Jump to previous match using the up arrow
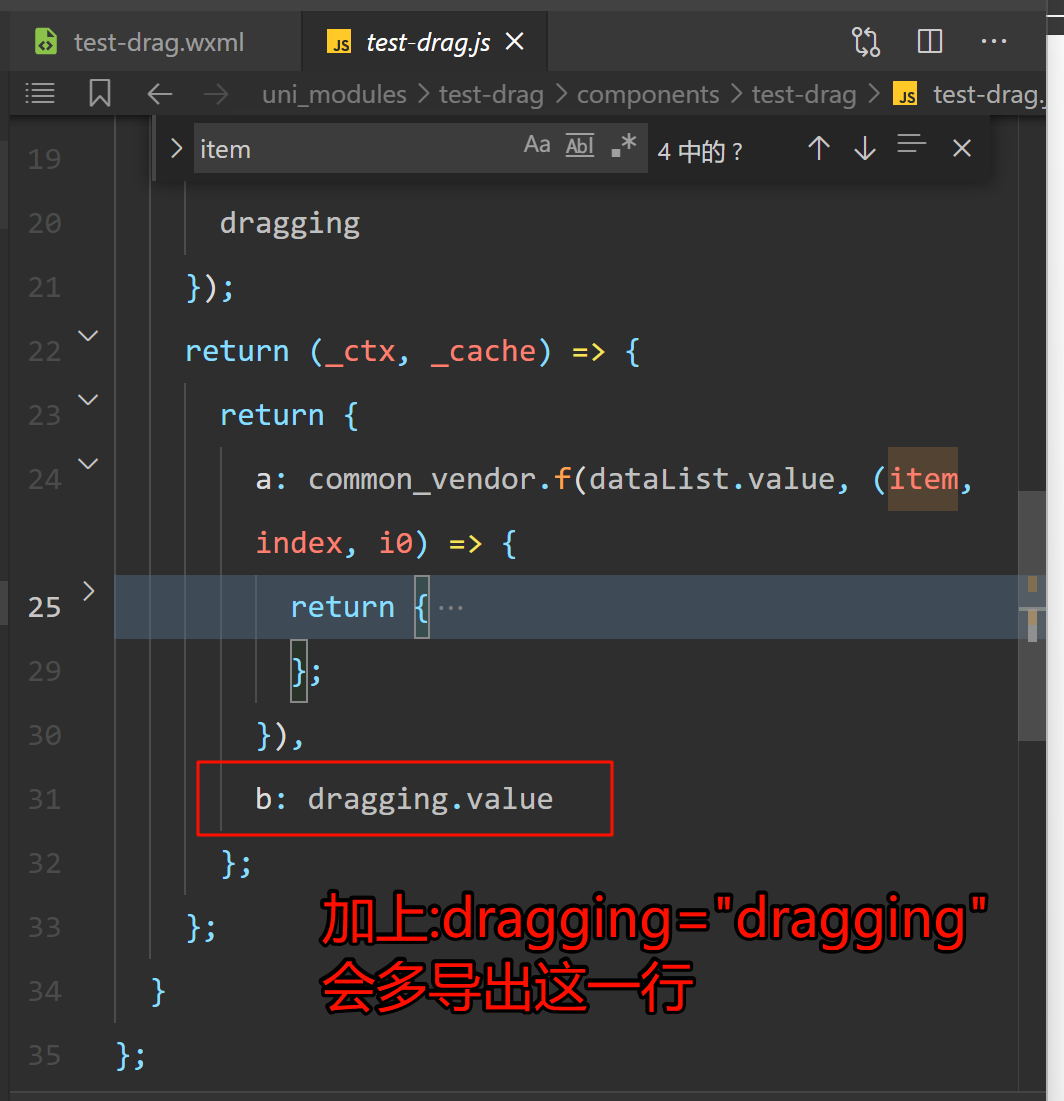This screenshot has height=1101, width=1064. (x=819, y=149)
